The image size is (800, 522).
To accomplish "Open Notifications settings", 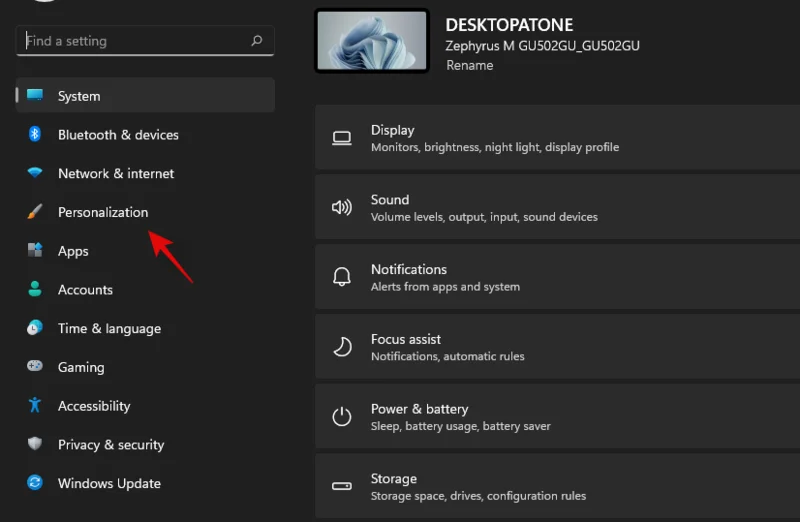I will coord(558,277).
